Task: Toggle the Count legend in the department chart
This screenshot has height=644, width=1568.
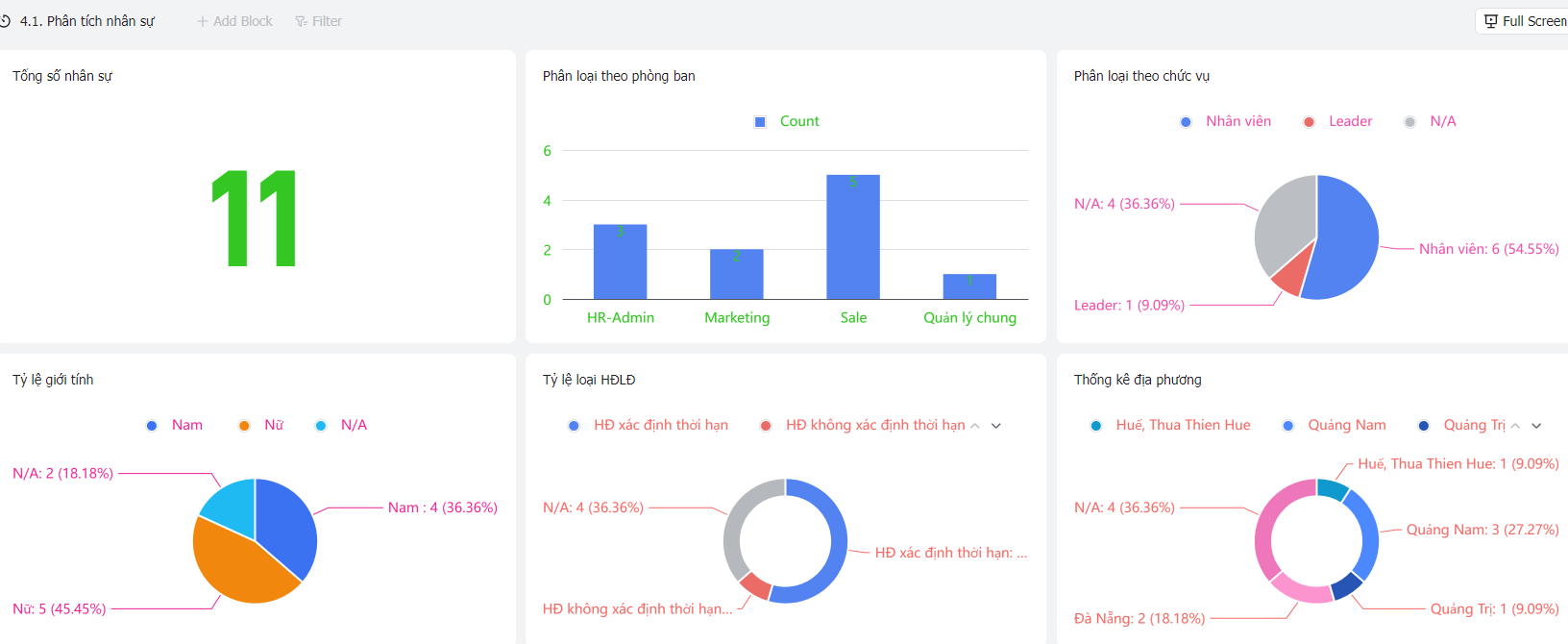Action: [x=787, y=121]
